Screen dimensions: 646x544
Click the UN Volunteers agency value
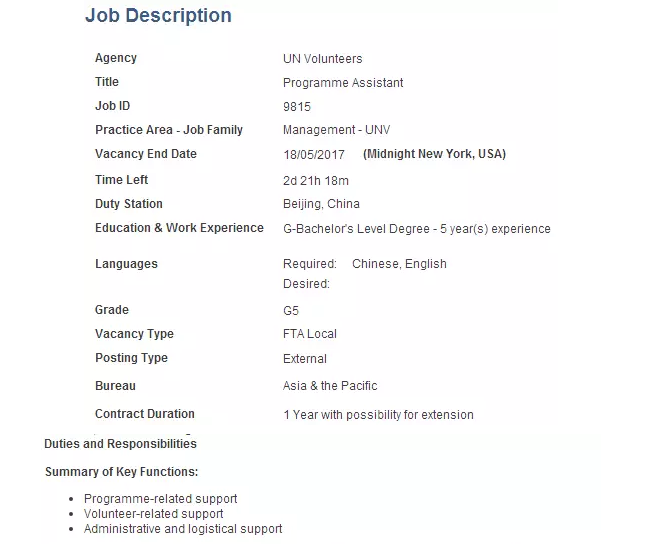point(322,59)
